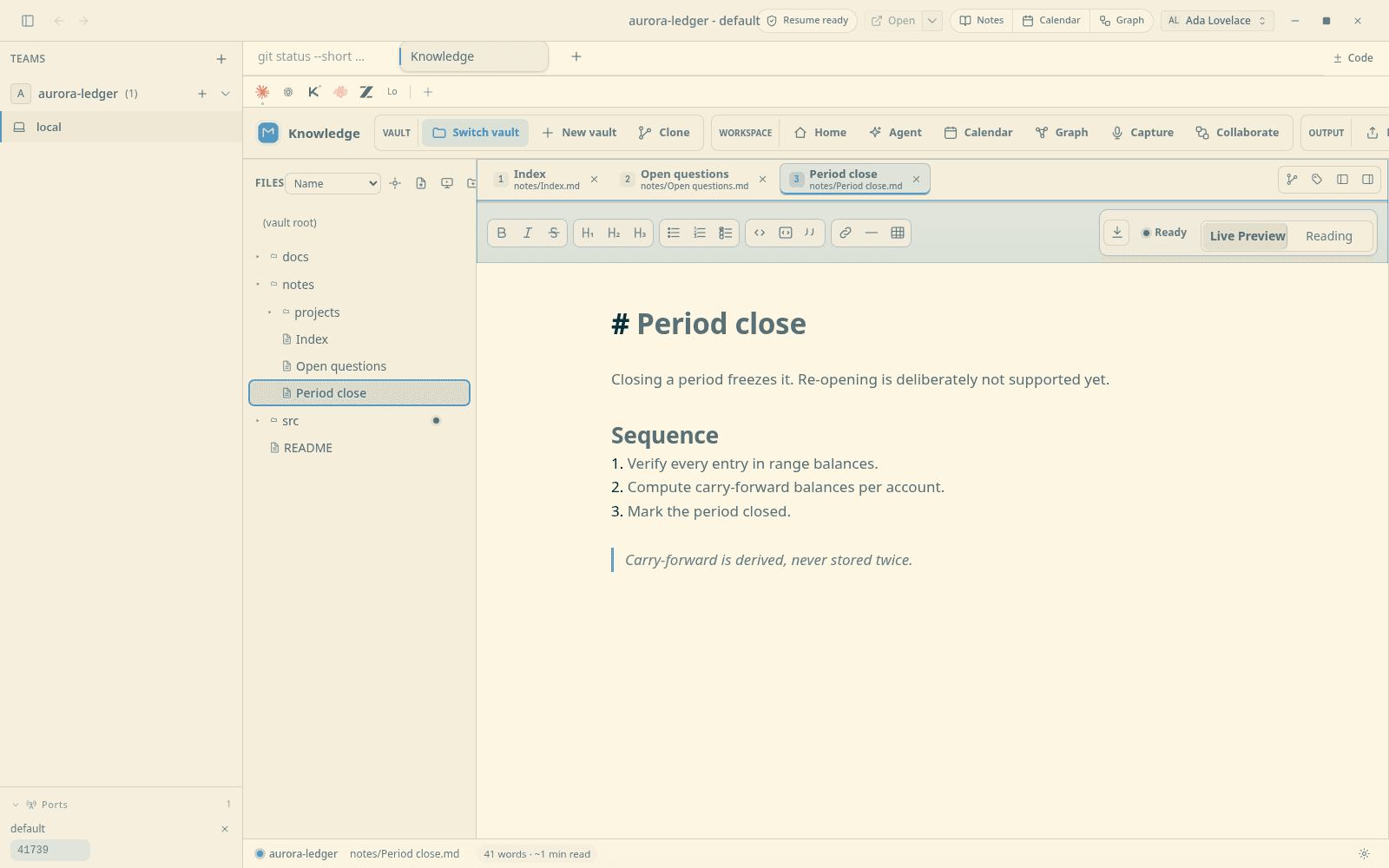Select the Knowledge top tab
Viewport: 1389px width, 868px height.
click(x=474, y=56)
